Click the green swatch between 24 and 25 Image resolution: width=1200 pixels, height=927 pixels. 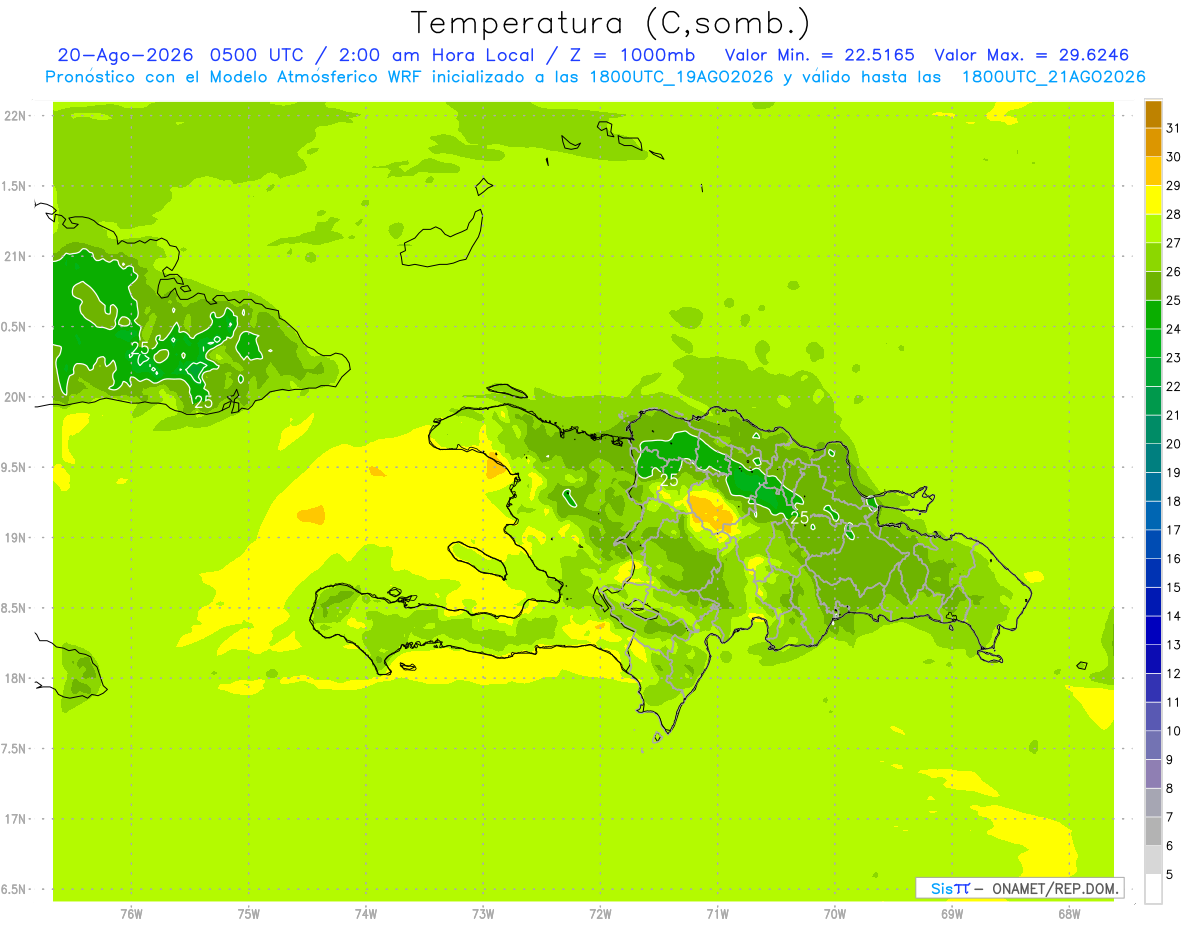pyautogui.click(x=1153, y=315)
